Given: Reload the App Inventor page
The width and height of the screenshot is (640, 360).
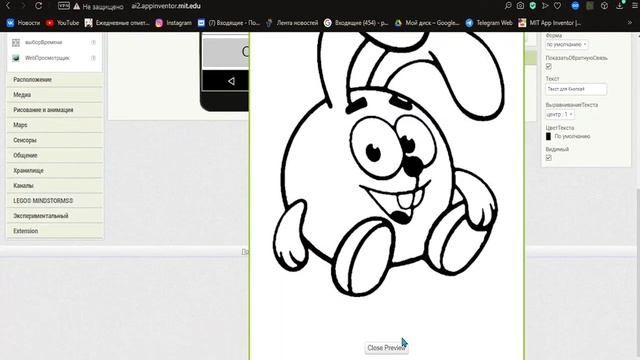Looking at the screenshot, I should point(38,6).
